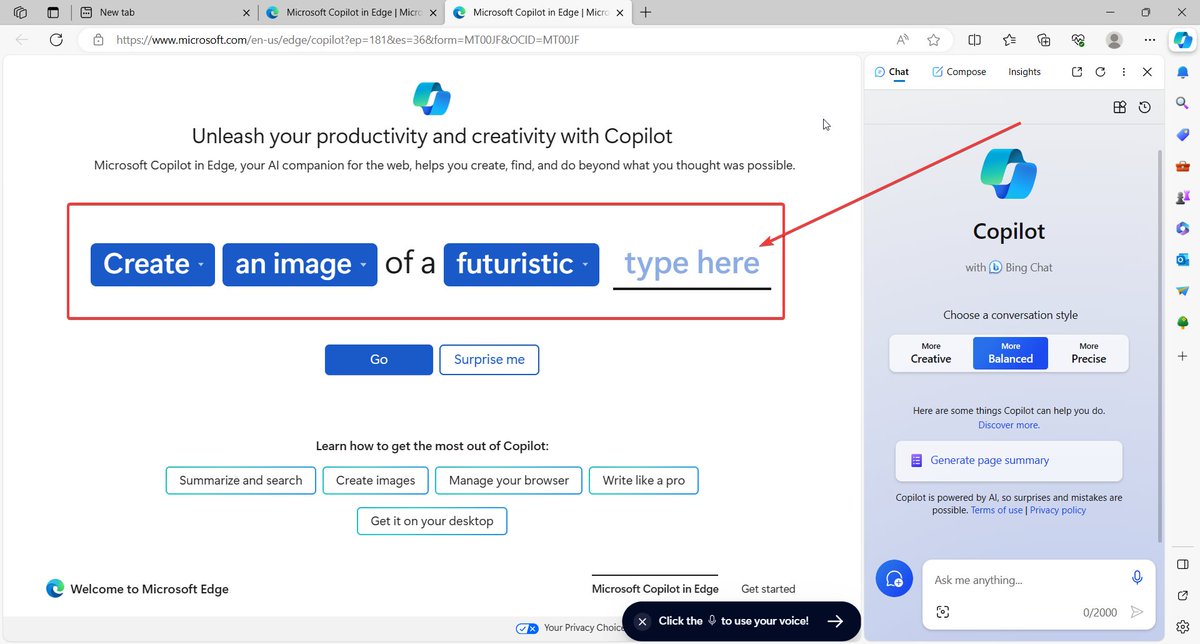Select the Get started page tab
Viewport: 1200px width, 644px height.
tap(768, 589)
